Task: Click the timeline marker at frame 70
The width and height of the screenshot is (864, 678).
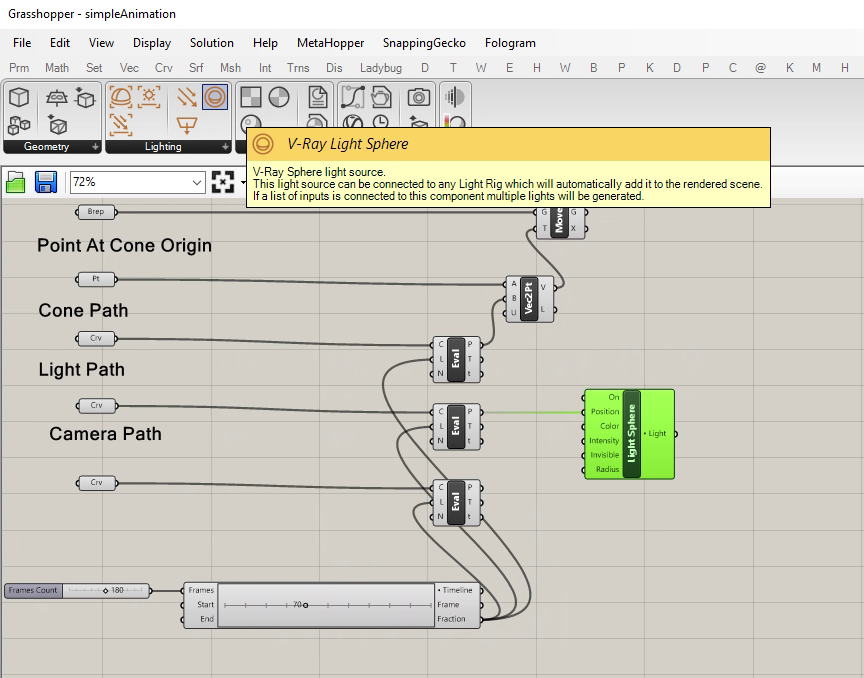Action: (x=306, y=605)
